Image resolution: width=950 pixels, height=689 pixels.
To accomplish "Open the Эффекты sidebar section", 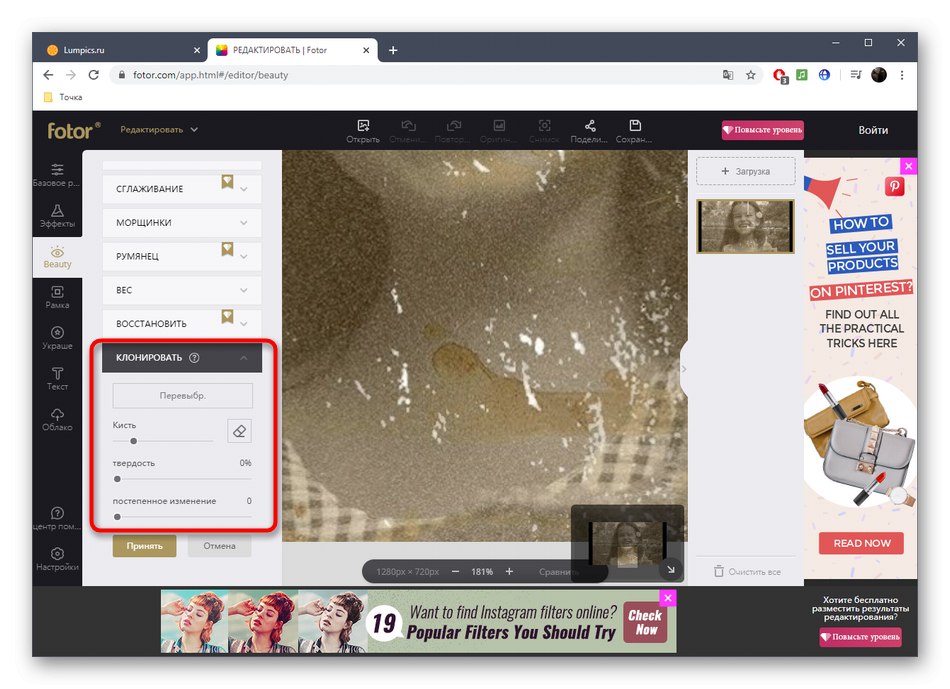I will 57,216.
